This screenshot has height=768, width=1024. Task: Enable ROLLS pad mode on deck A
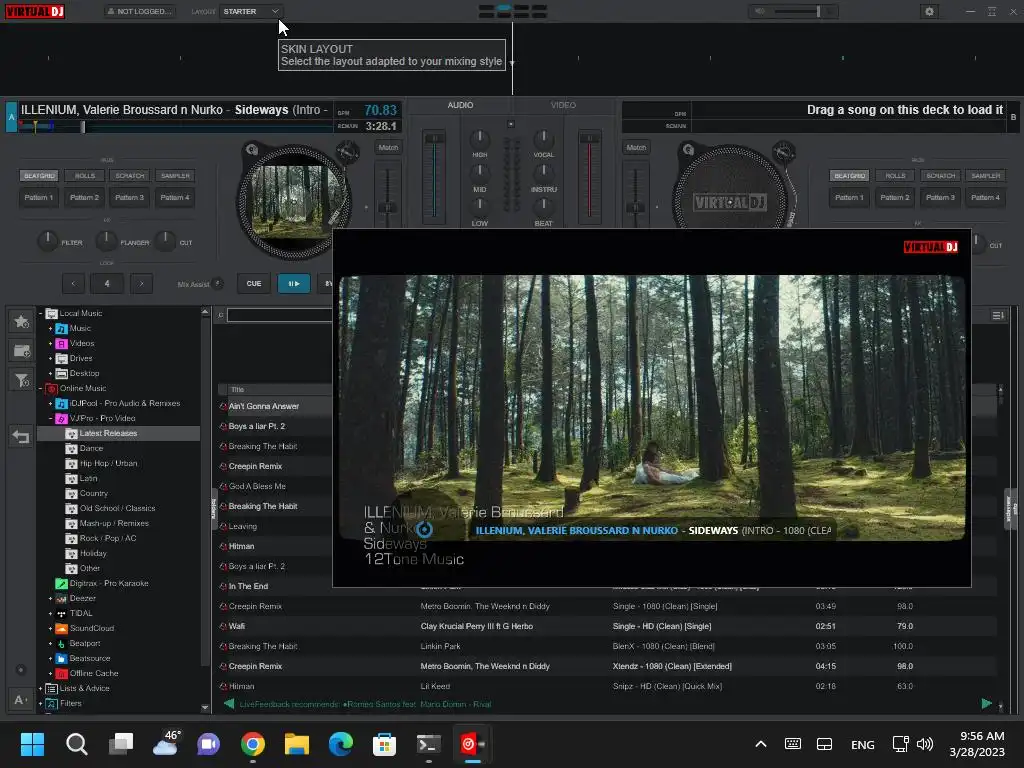tap(85, 176)
